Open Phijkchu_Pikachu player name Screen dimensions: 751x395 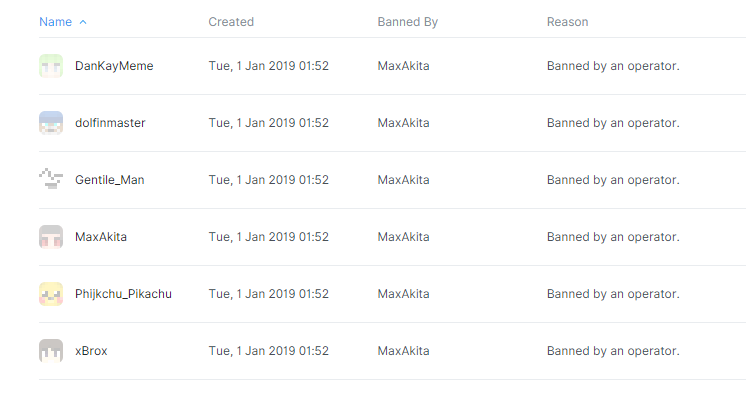tap(123, 294)
